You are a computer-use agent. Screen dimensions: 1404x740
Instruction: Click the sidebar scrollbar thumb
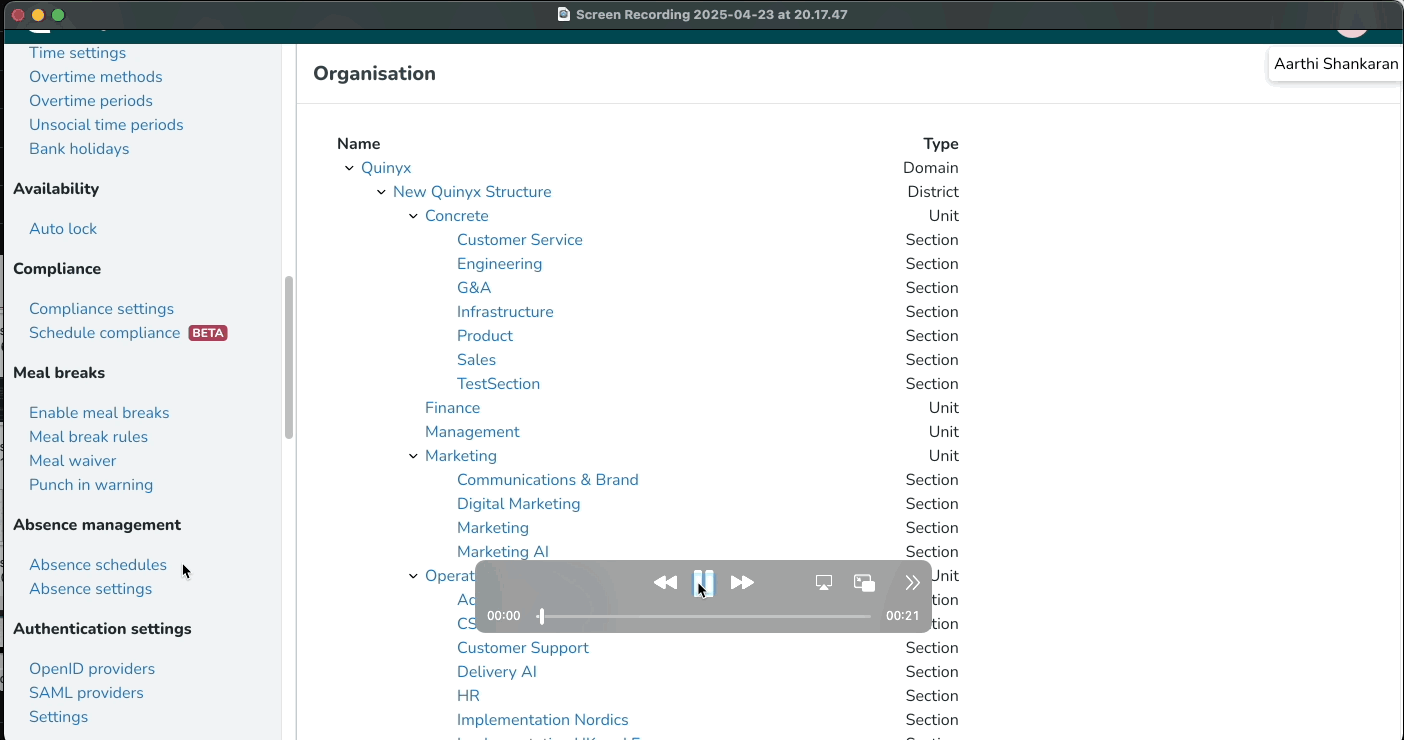coord(289,358)
